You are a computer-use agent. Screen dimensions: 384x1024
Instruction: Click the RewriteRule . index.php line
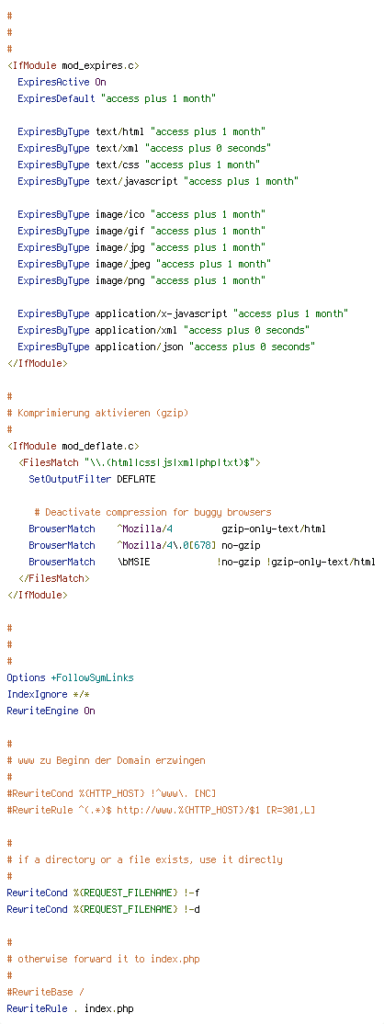click(70, 1008)
